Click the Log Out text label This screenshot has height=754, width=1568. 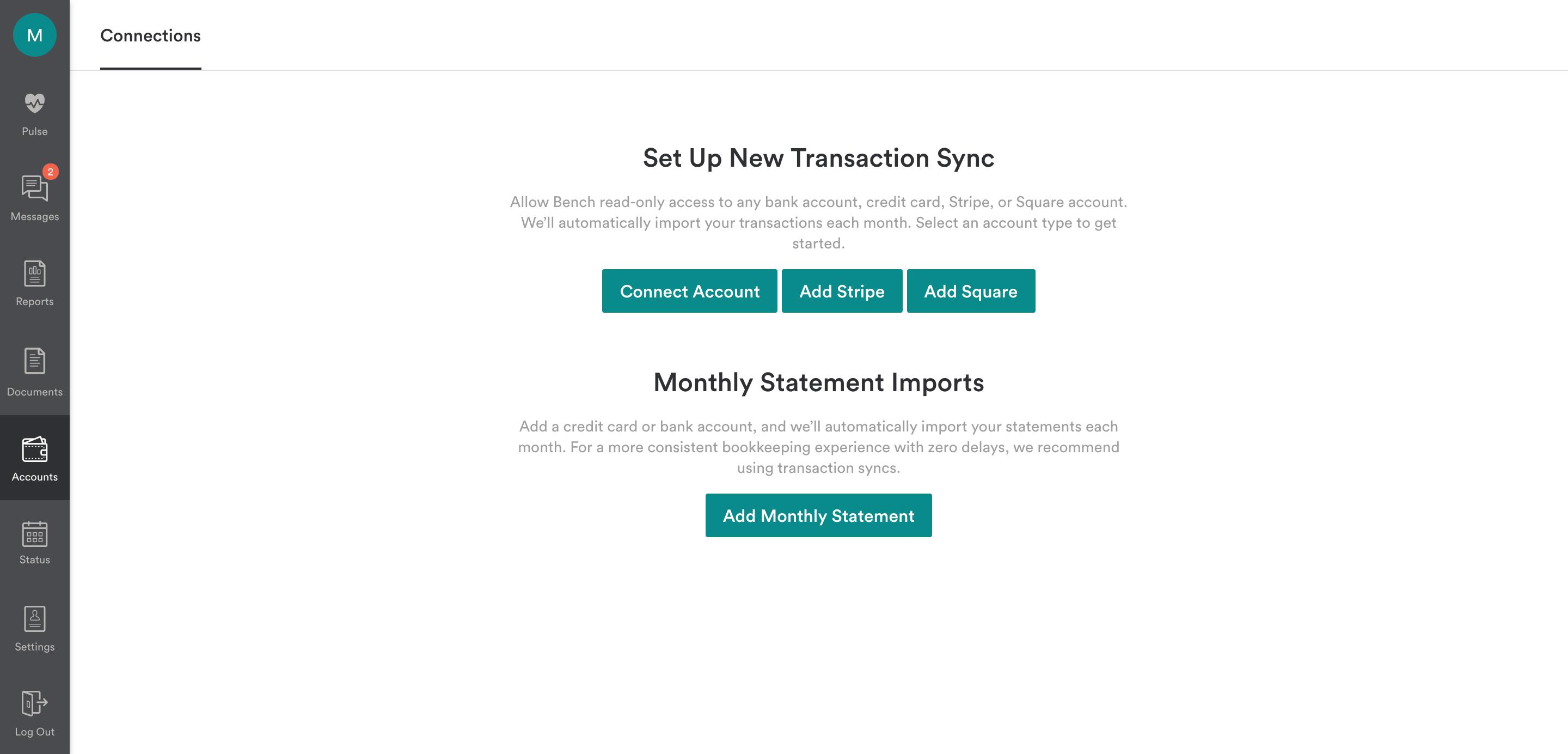pos(35,732)
